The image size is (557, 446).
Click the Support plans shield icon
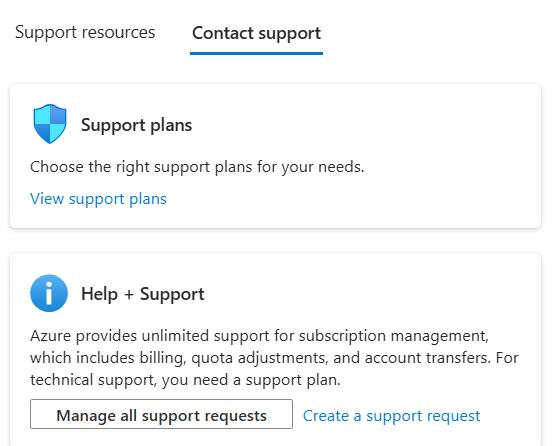coord(50,124)
